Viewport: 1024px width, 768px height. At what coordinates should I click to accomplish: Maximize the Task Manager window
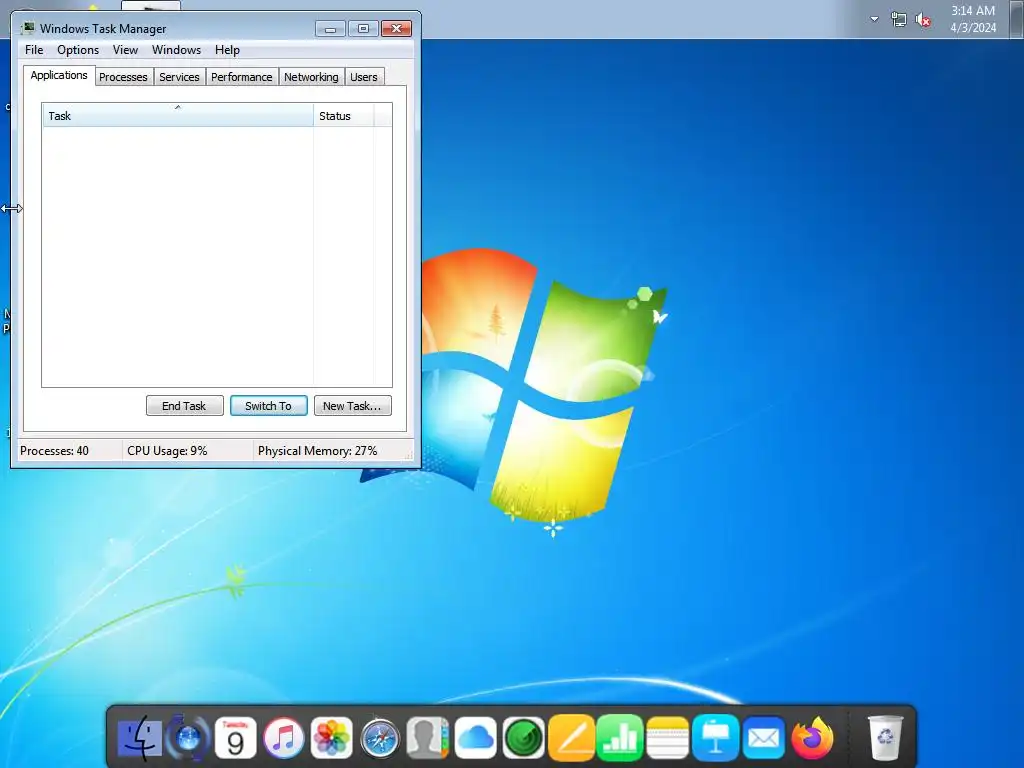pyautogui.click(x=363, y=29)
